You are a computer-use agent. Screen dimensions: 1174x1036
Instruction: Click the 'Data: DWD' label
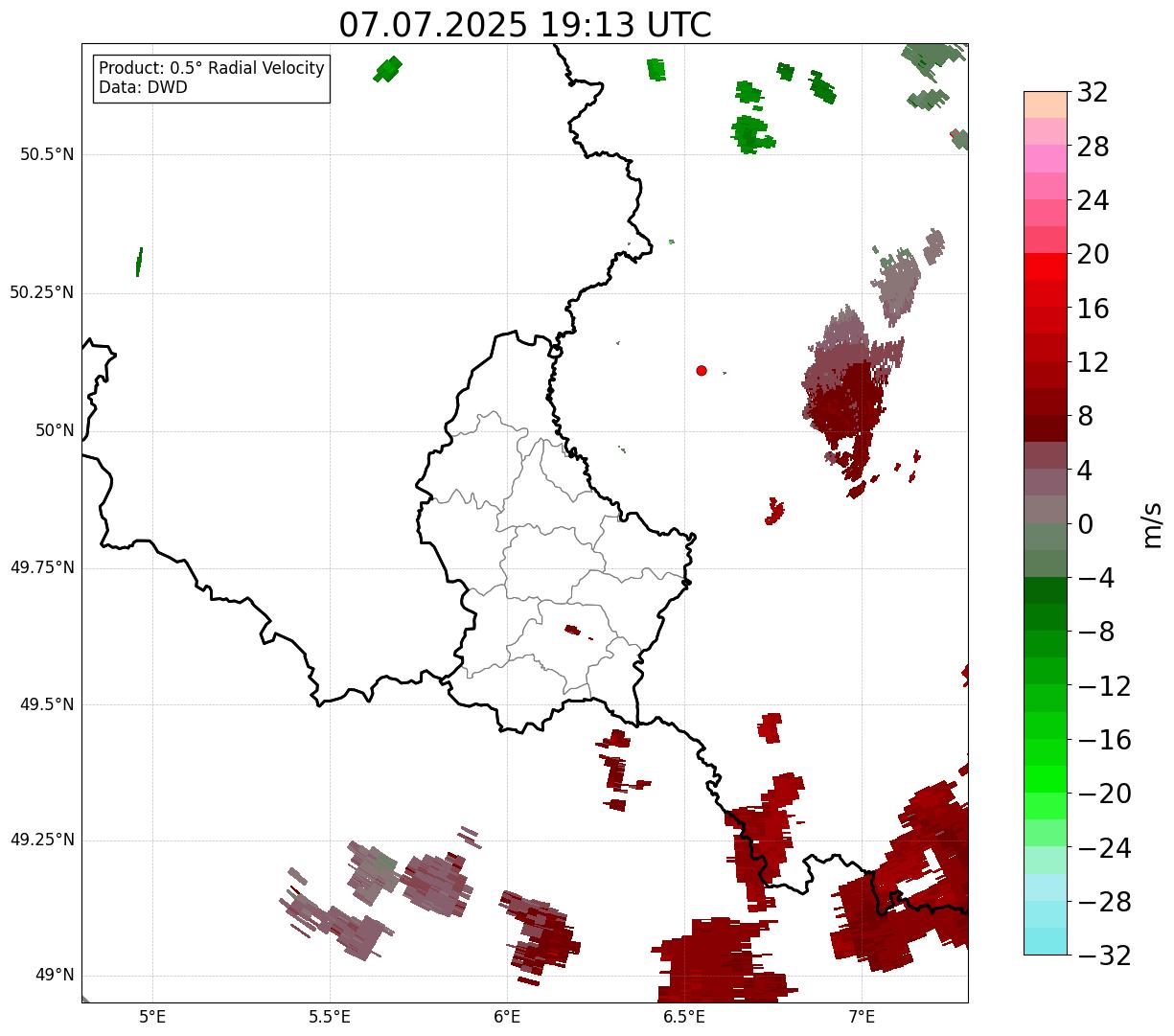tap(144, 88)
